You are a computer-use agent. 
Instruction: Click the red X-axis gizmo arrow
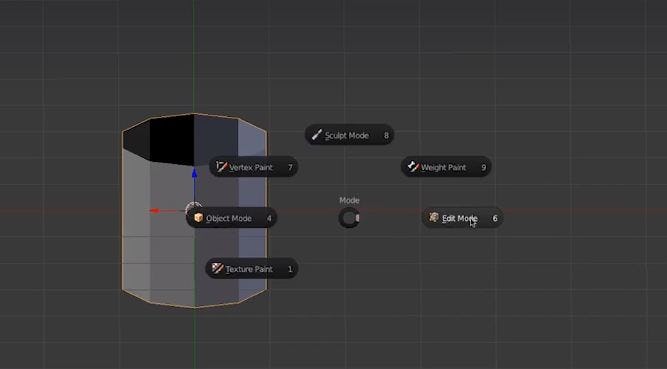tap(154, 211)
